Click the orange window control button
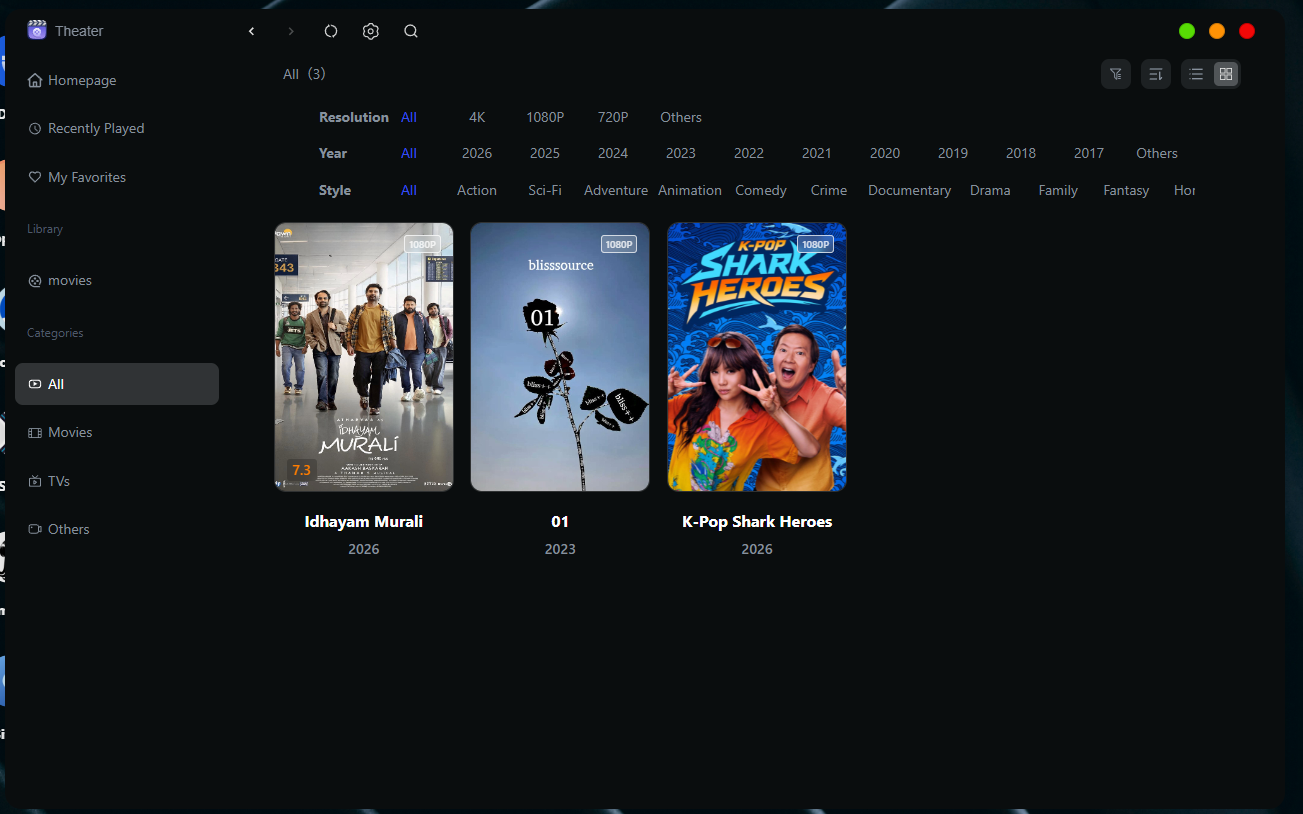The width and height of the screenshot is (1303, 814). pos(1217,31)
